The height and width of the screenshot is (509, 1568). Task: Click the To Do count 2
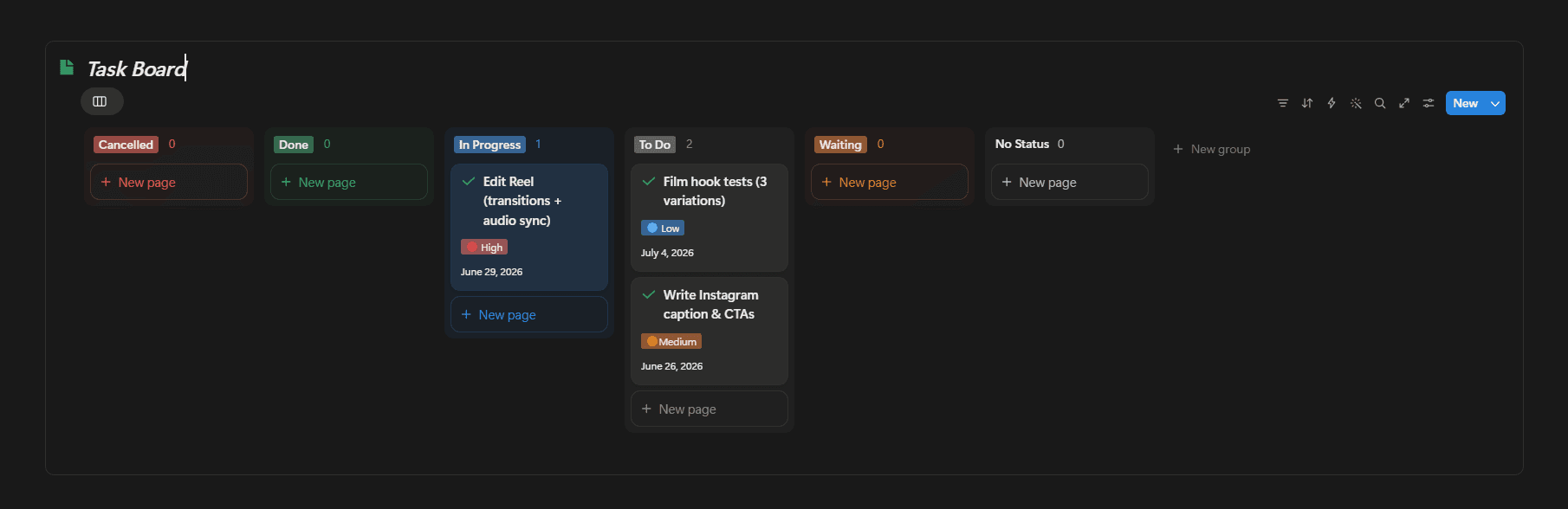(x=690, y=144)
